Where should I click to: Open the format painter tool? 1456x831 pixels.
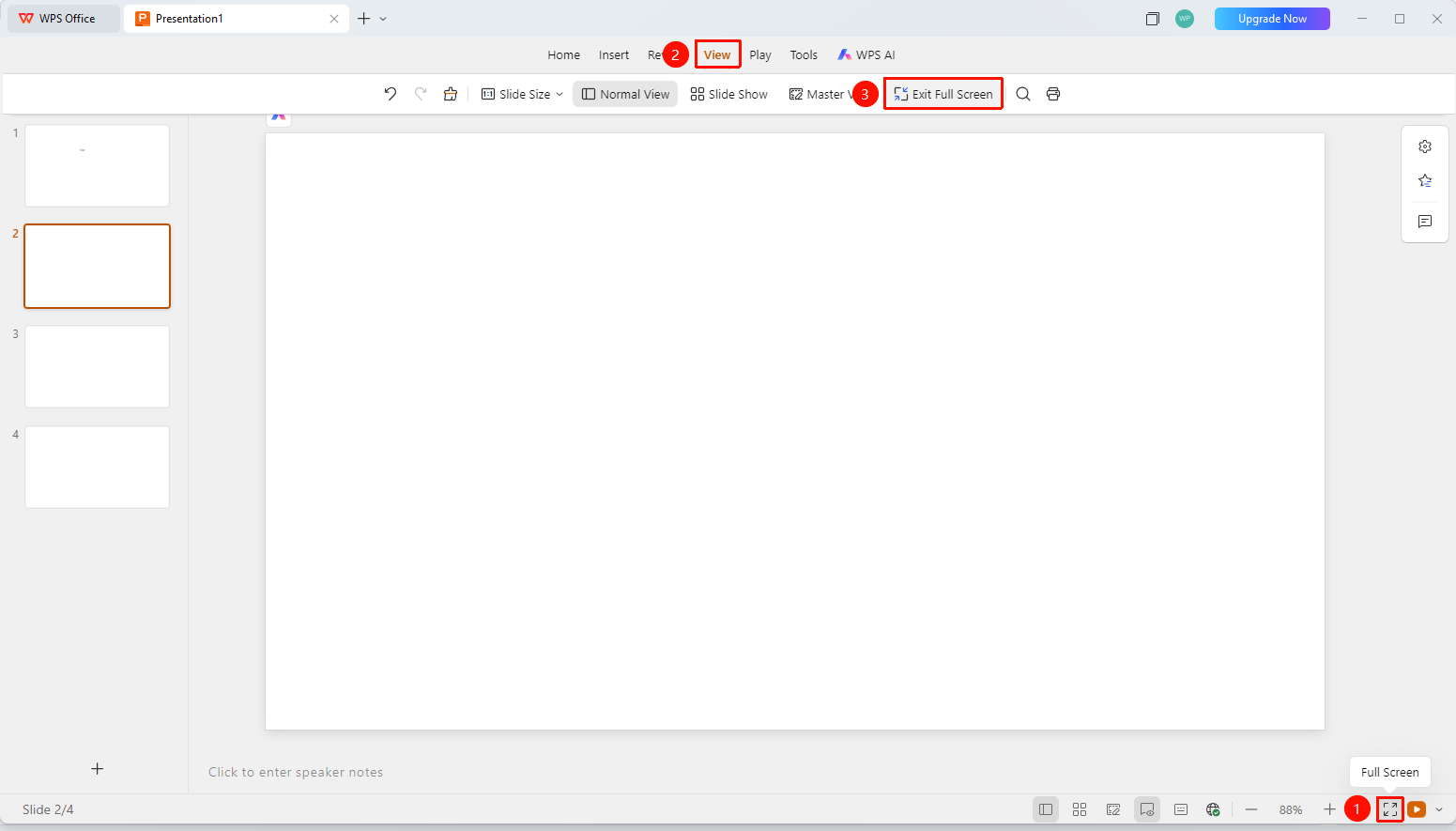tap(451, 94)
